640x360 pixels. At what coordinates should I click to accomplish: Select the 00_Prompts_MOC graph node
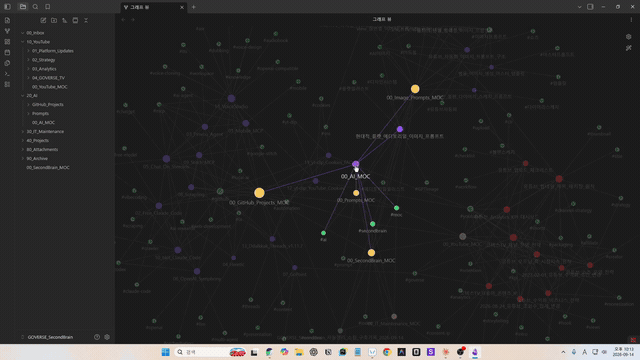356,193
